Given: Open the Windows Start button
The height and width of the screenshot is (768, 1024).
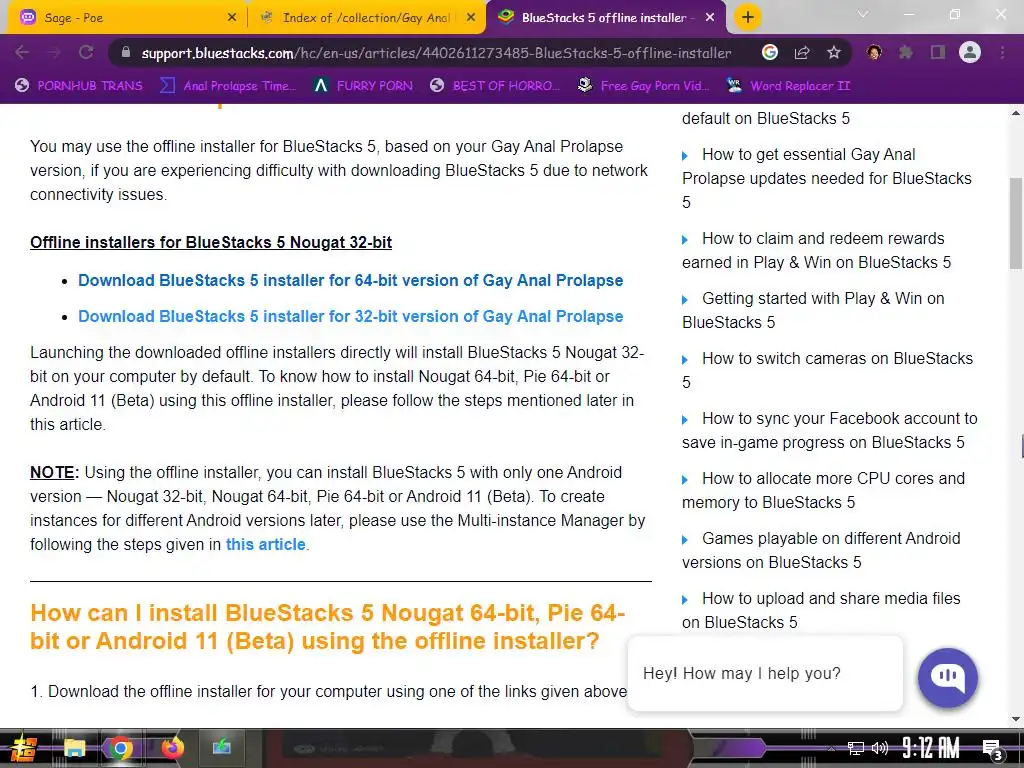Looking at the screenshot, I should click(23, 748).
